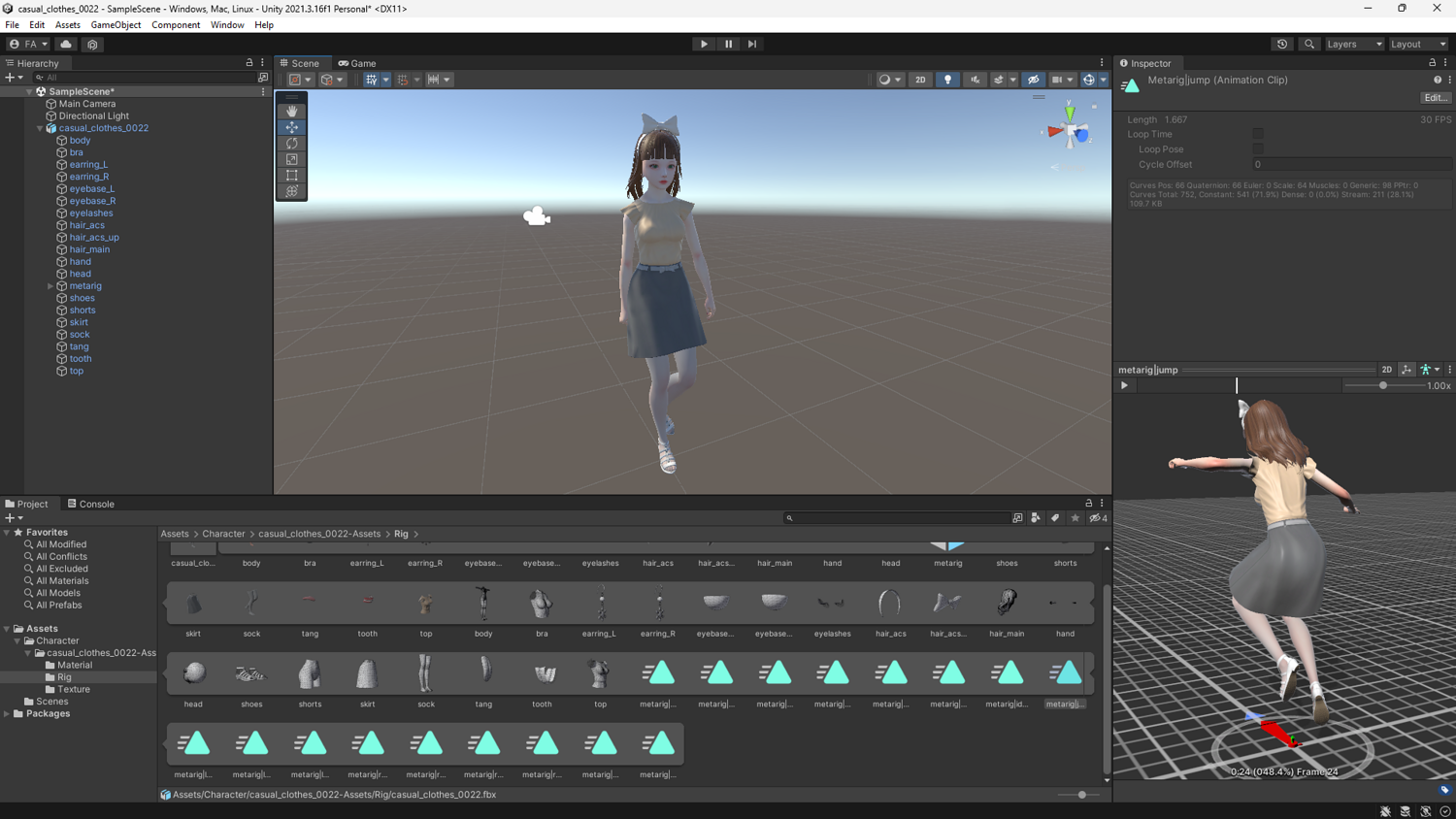Expand the Packages folder in Project
Viewport: 1456px width, 819px height.
click(x=7, y=714)
